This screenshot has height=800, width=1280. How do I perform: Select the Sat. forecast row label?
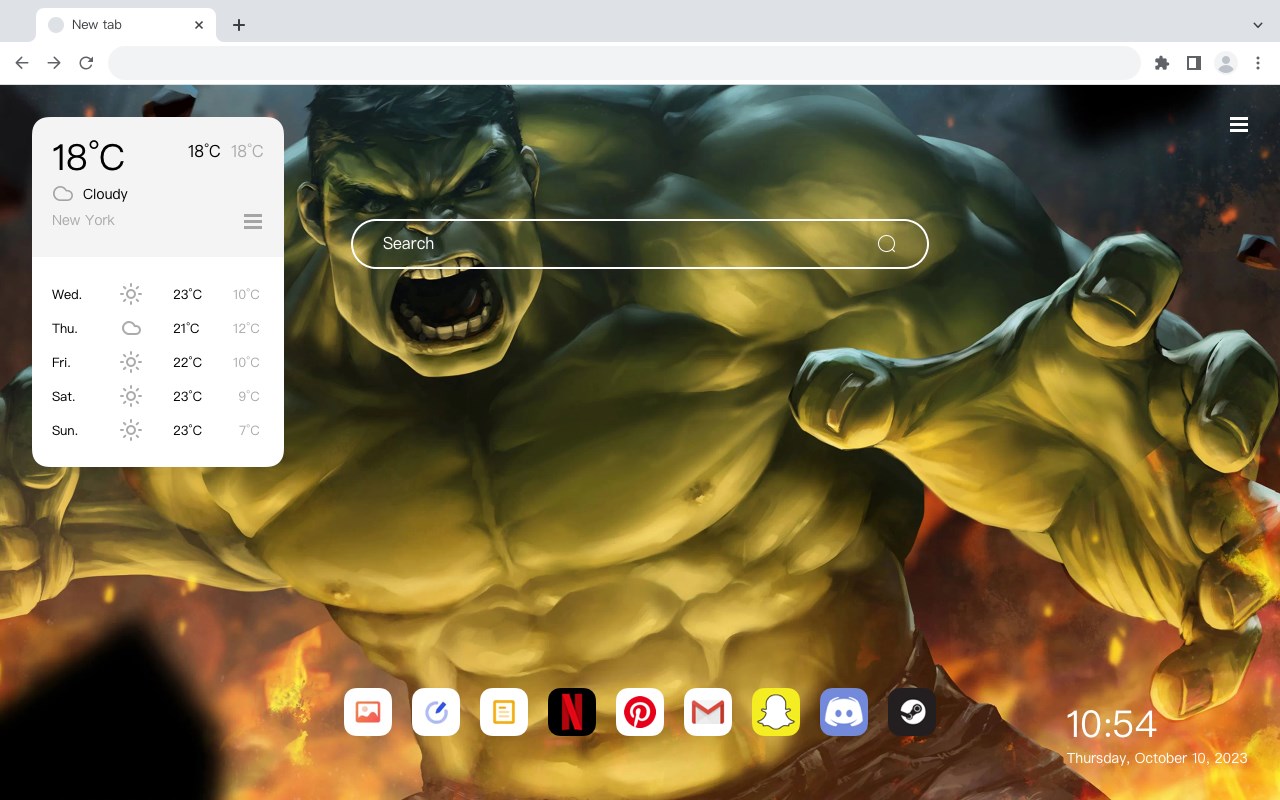coord(64,396)
